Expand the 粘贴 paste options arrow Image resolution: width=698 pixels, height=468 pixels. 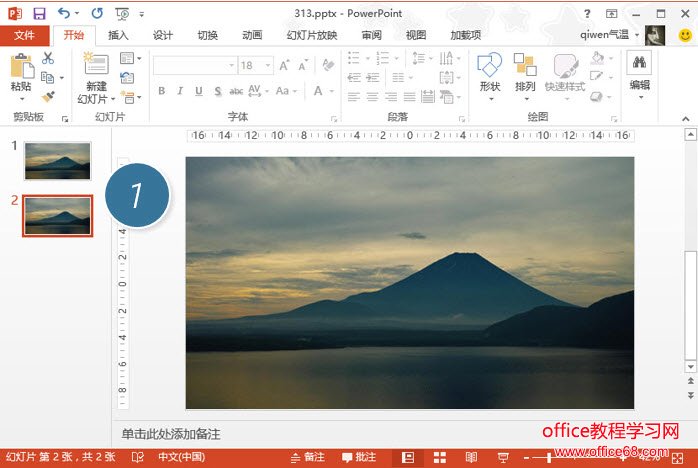point(21,99)
